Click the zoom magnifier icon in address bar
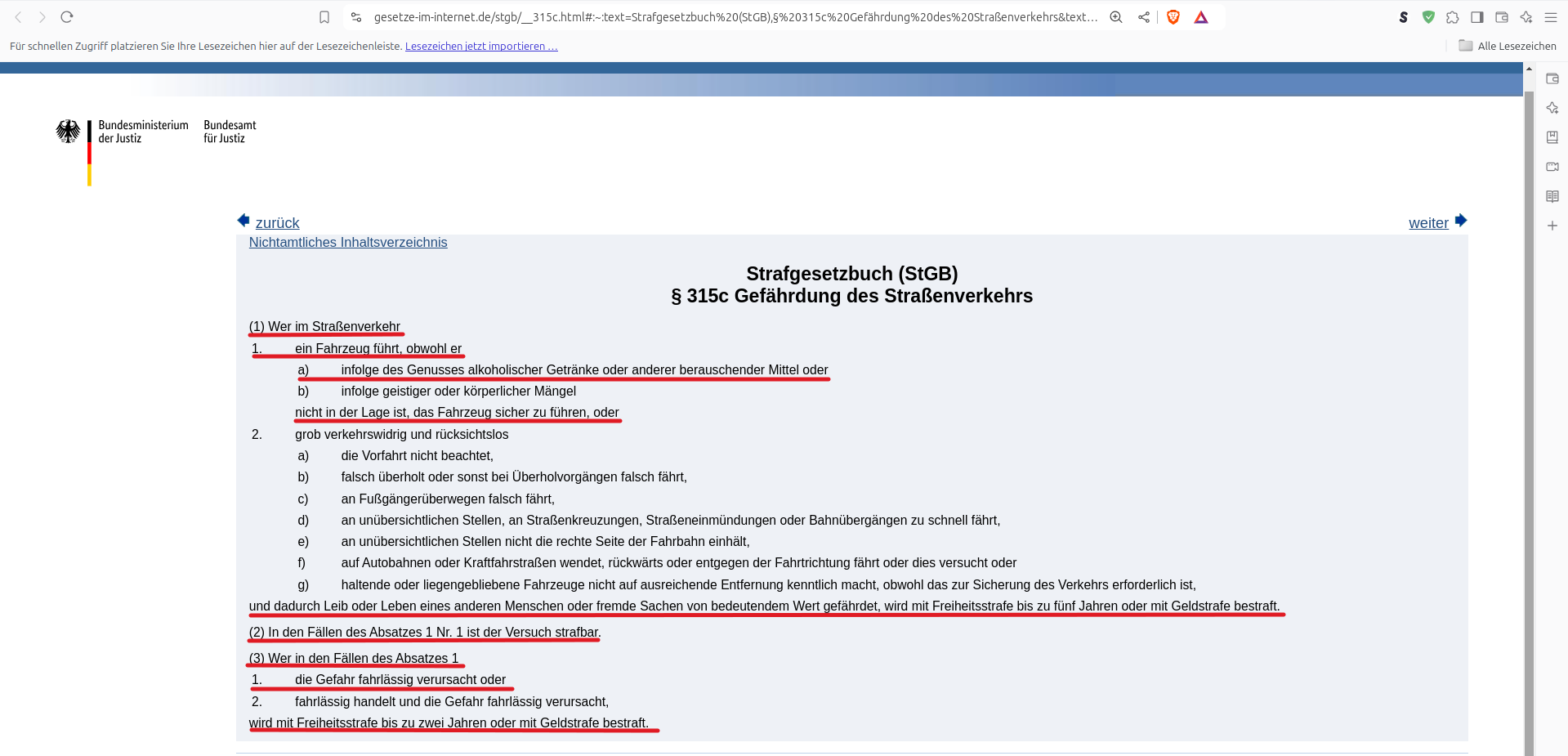Image resolution: width=1568 pixels, height=756 pixels. pyautogui.click(x=1115, y=17)
